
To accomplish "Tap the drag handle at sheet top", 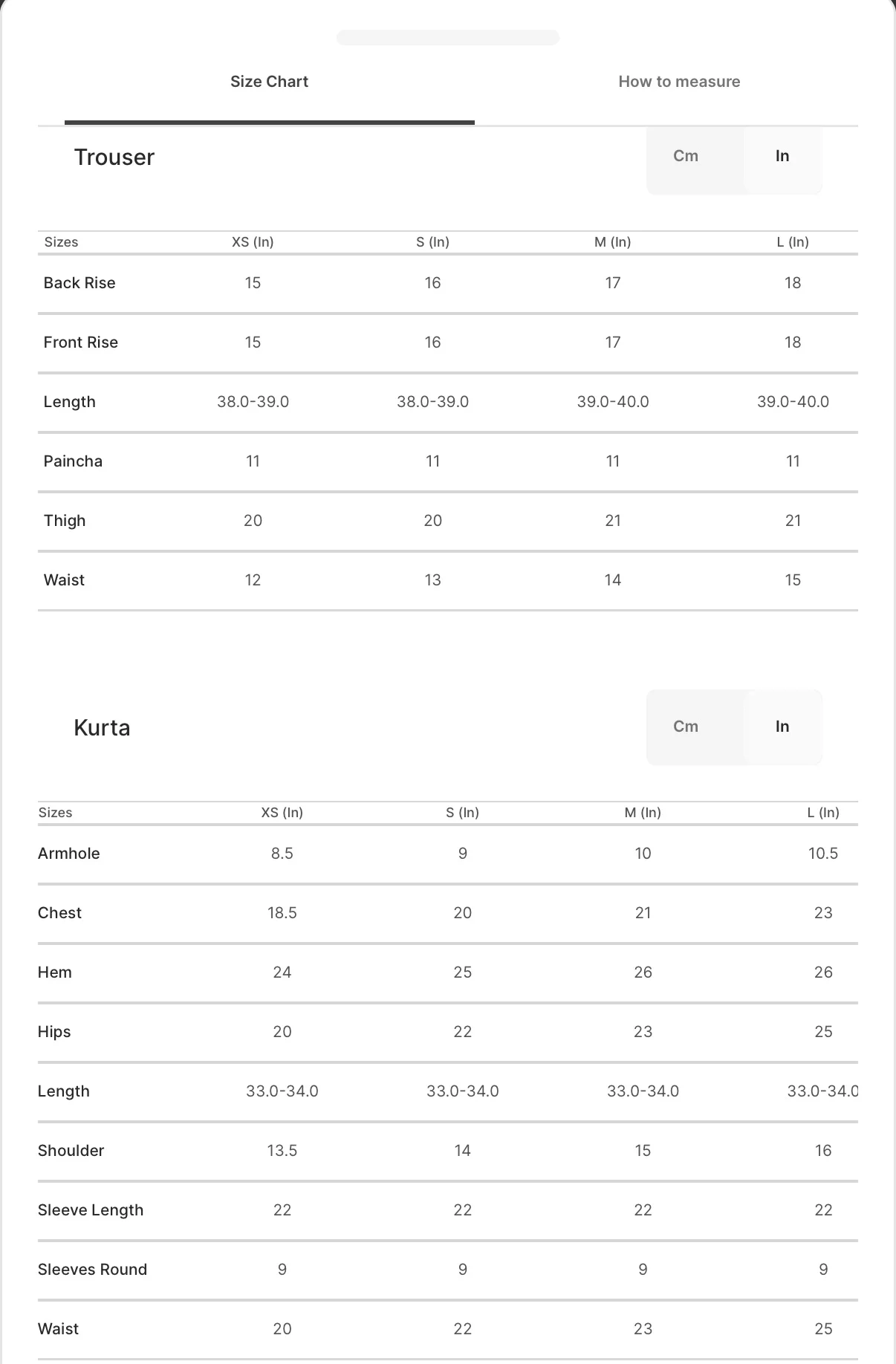I will [448, 37].
